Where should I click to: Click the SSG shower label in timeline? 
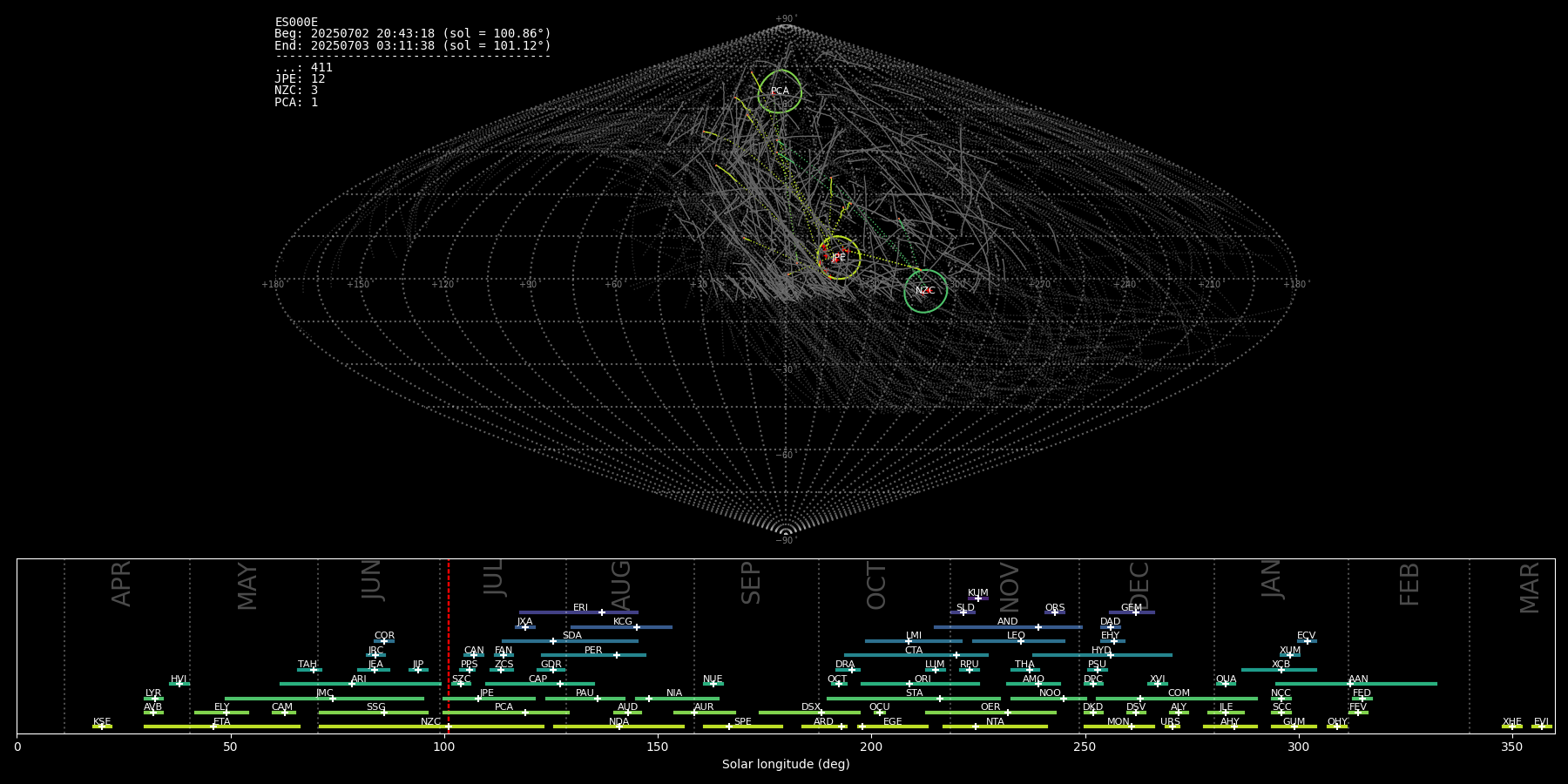[375, 707]
